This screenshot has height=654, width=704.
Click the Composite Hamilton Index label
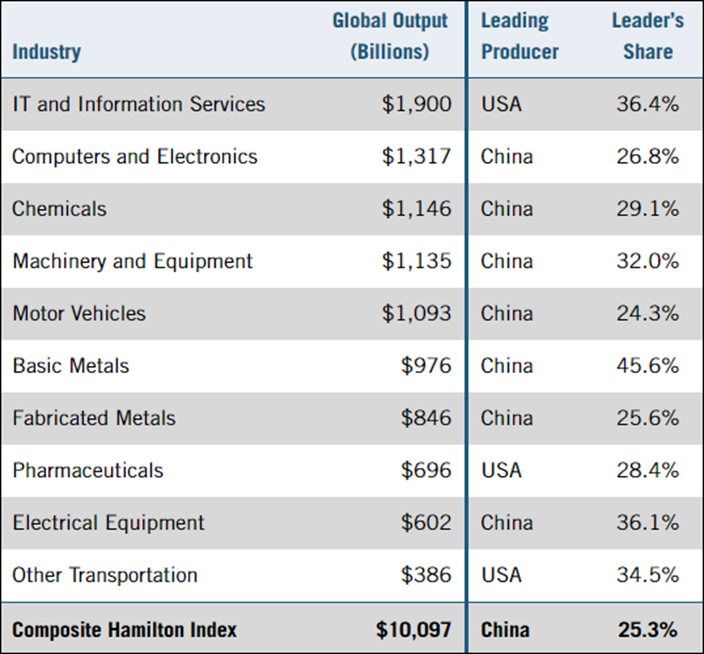coord(124,630)
